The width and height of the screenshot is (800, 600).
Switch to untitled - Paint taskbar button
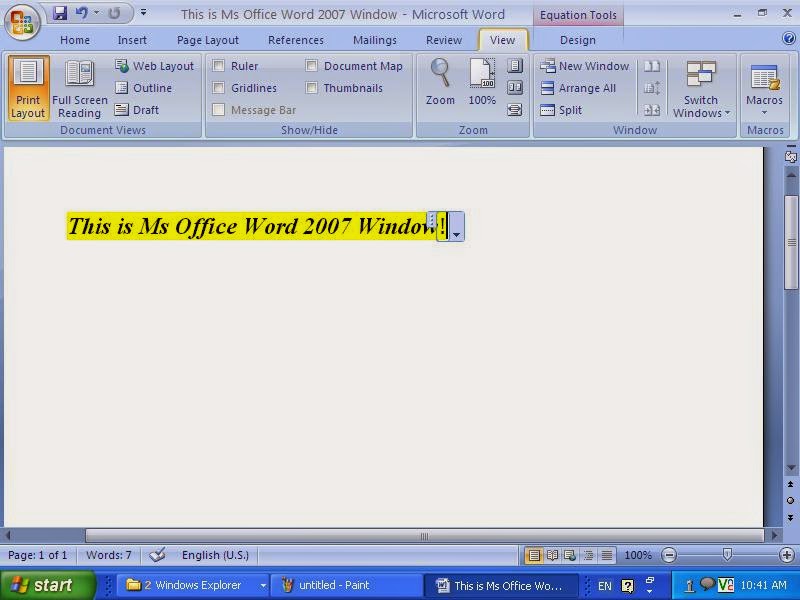click(x=346, y=585)
